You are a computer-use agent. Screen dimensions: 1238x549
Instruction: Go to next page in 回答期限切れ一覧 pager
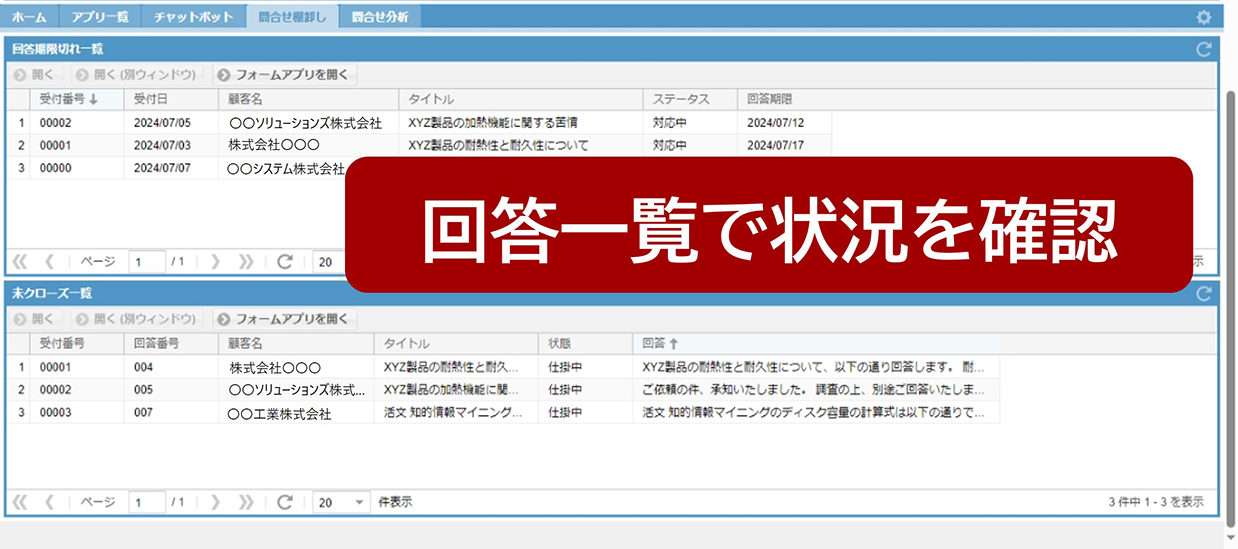215,261
